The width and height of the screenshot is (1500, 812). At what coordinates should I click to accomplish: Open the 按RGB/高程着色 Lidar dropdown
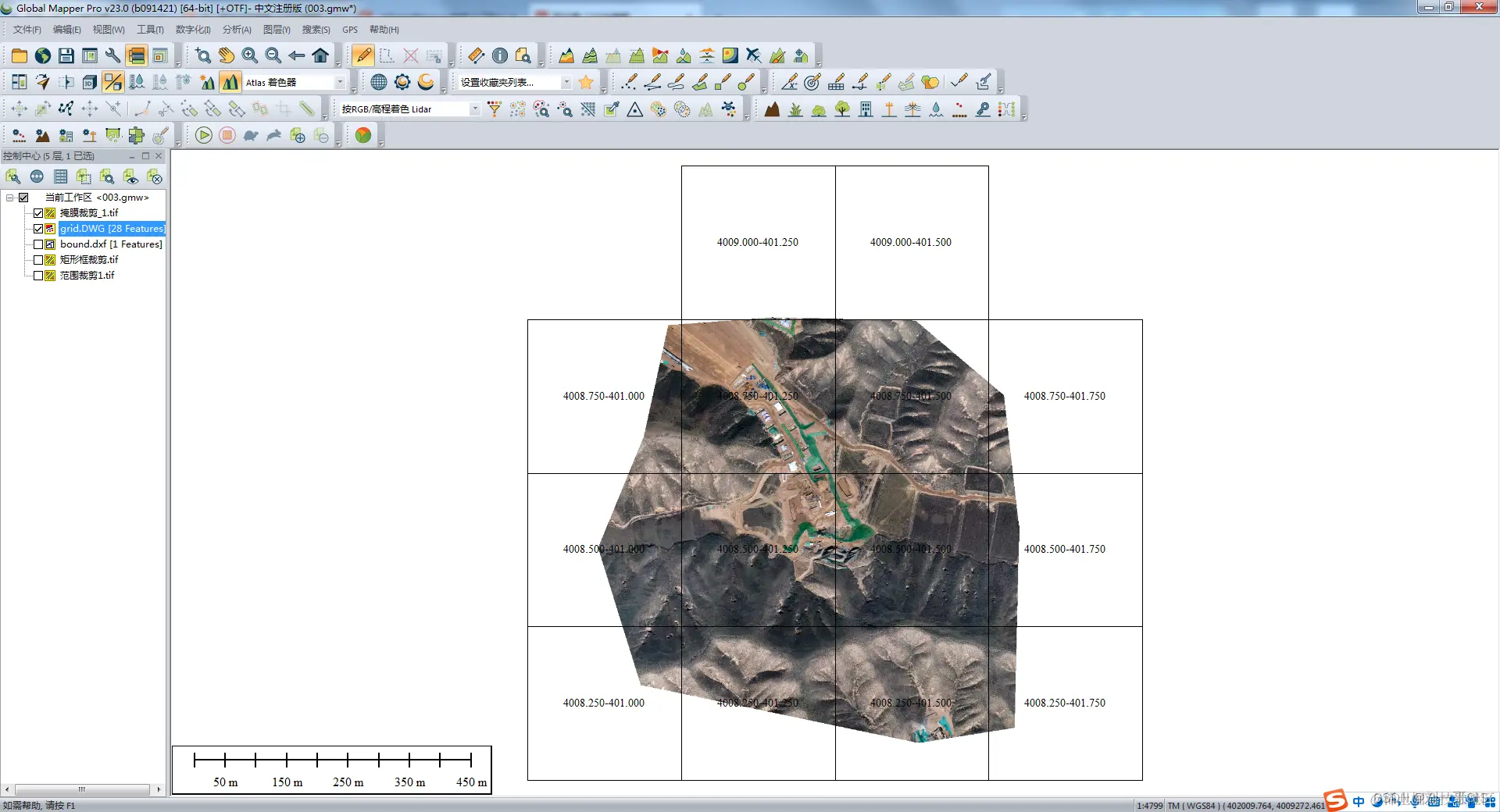point(474,109)
